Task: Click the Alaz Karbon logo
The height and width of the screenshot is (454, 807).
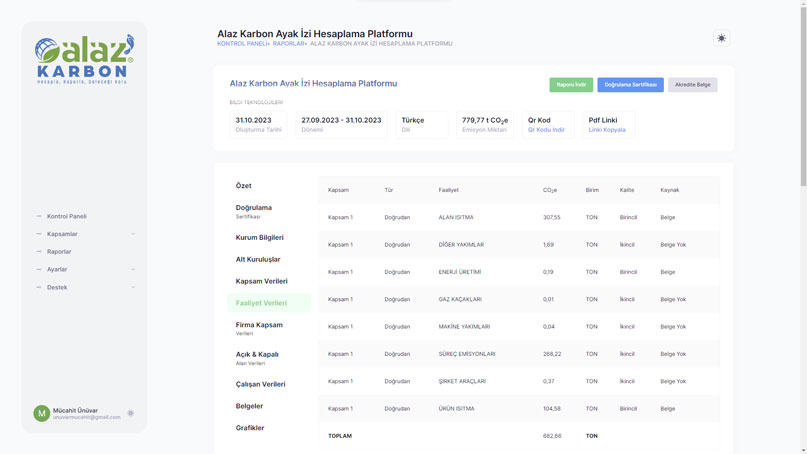Action: click(x=84, y=59)
